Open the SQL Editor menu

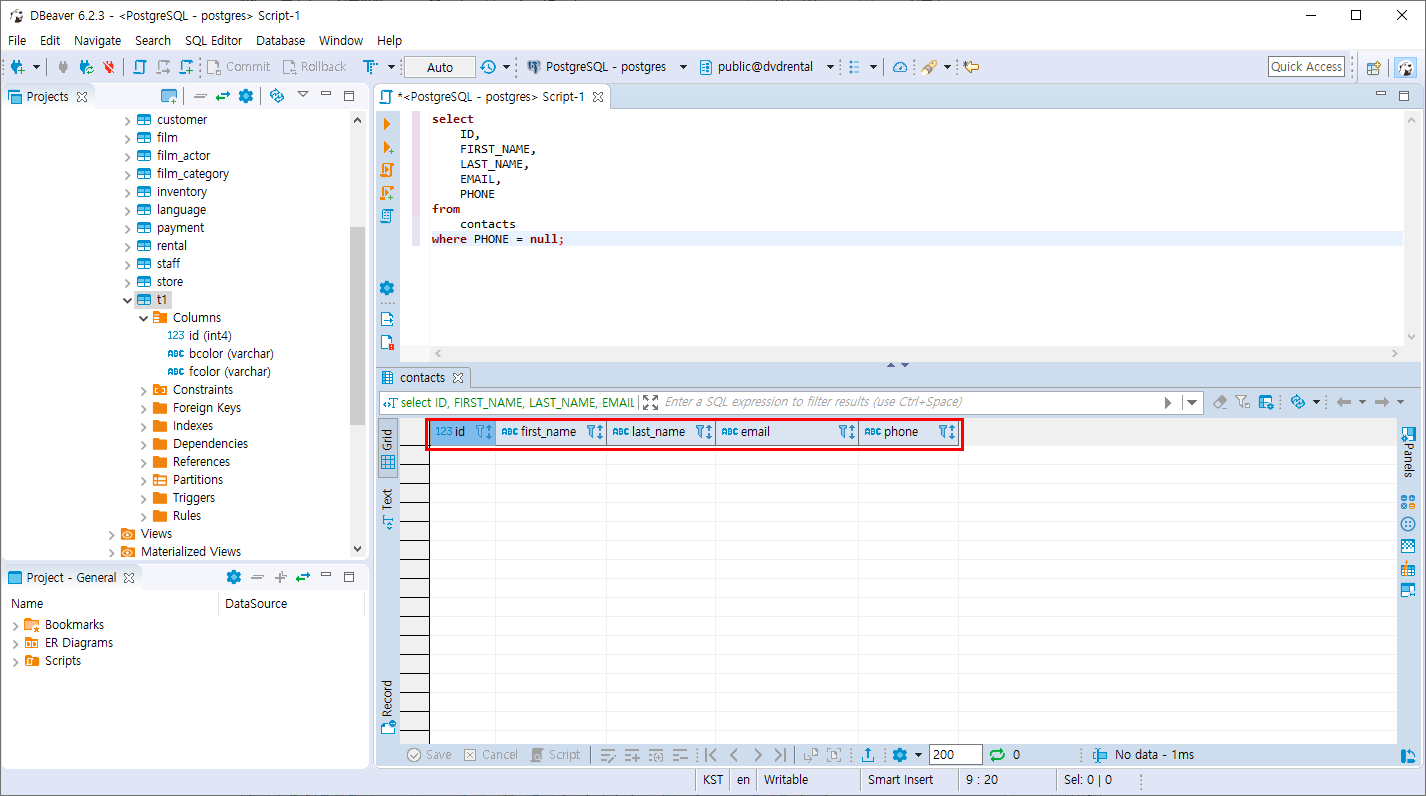213,40
